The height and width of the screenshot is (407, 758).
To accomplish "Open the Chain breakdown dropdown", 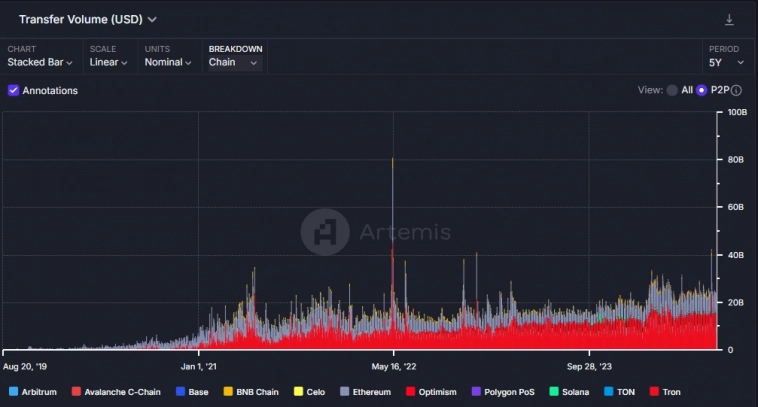I will coord(235,62).
